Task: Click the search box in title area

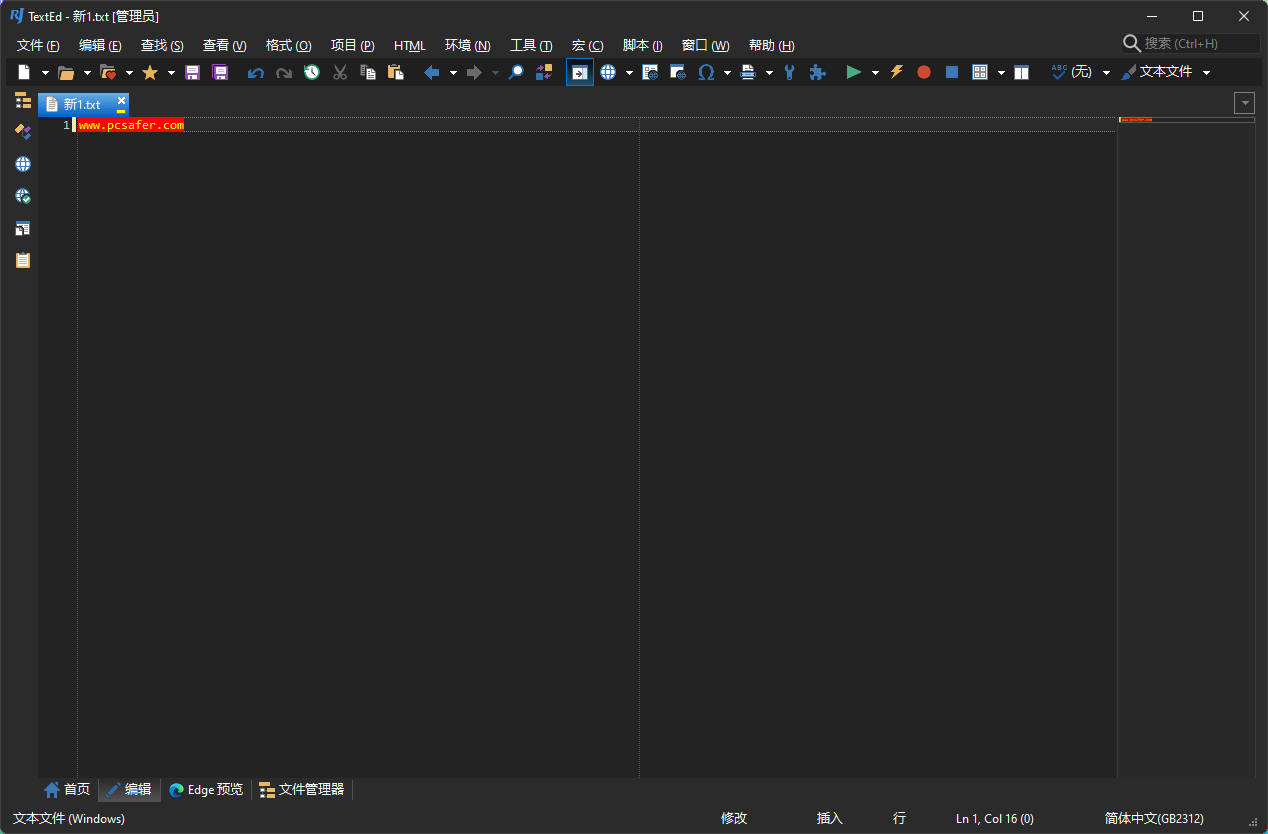Action: [1198, 43]
